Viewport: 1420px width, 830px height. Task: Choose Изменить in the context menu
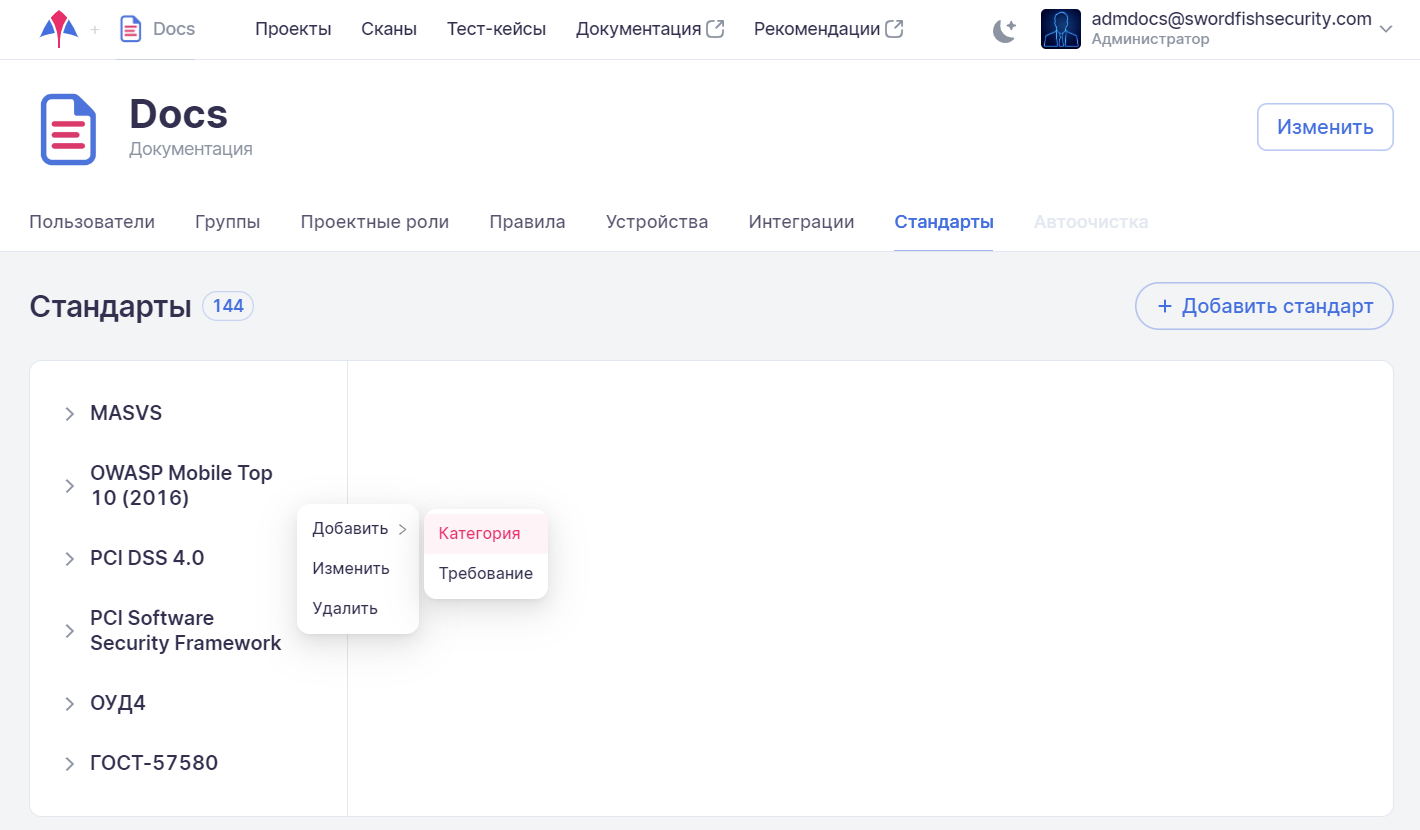(x=350, y=568)
